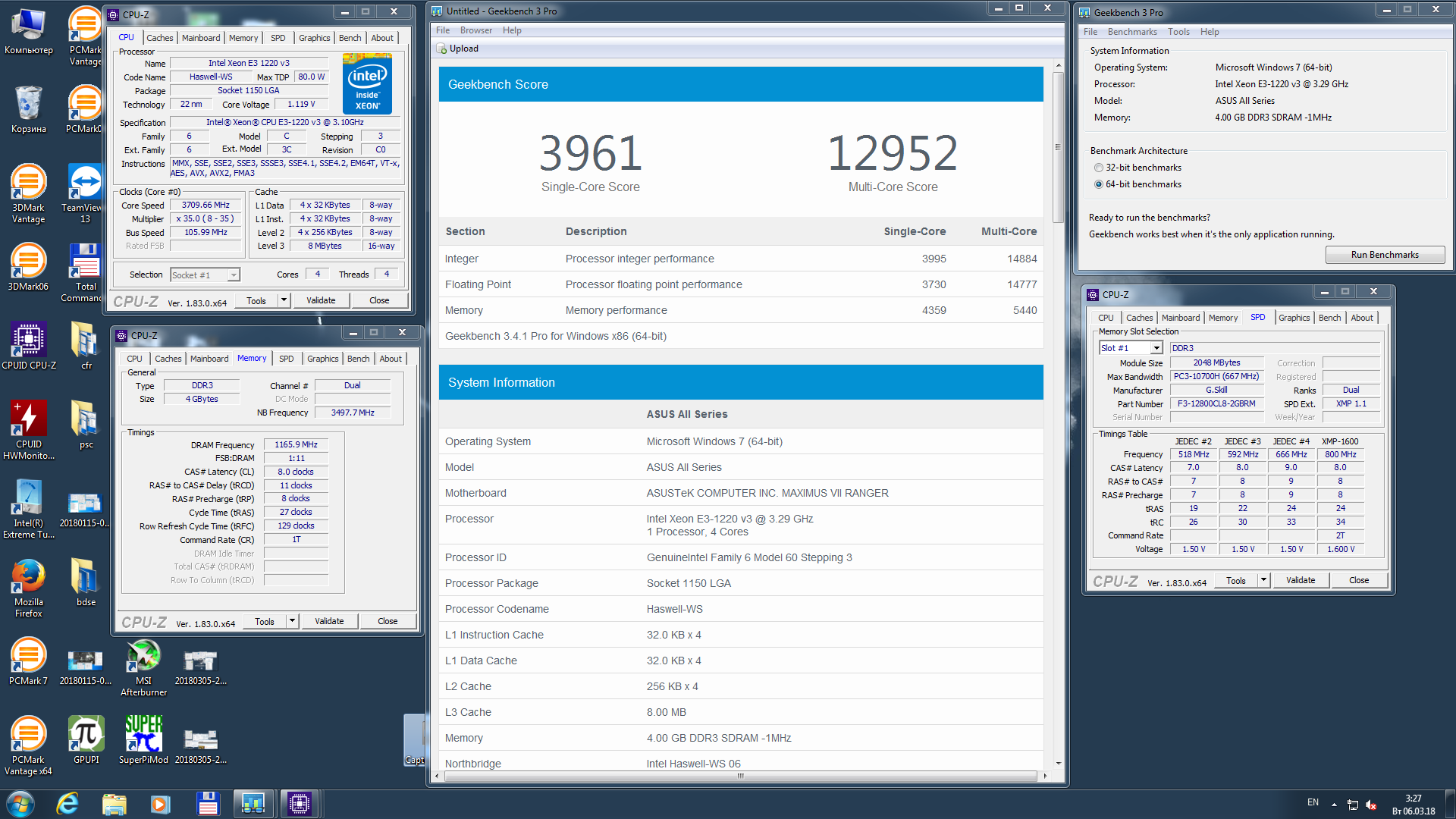
Task: Open the cfr folder icon
Action: point(86,346)
